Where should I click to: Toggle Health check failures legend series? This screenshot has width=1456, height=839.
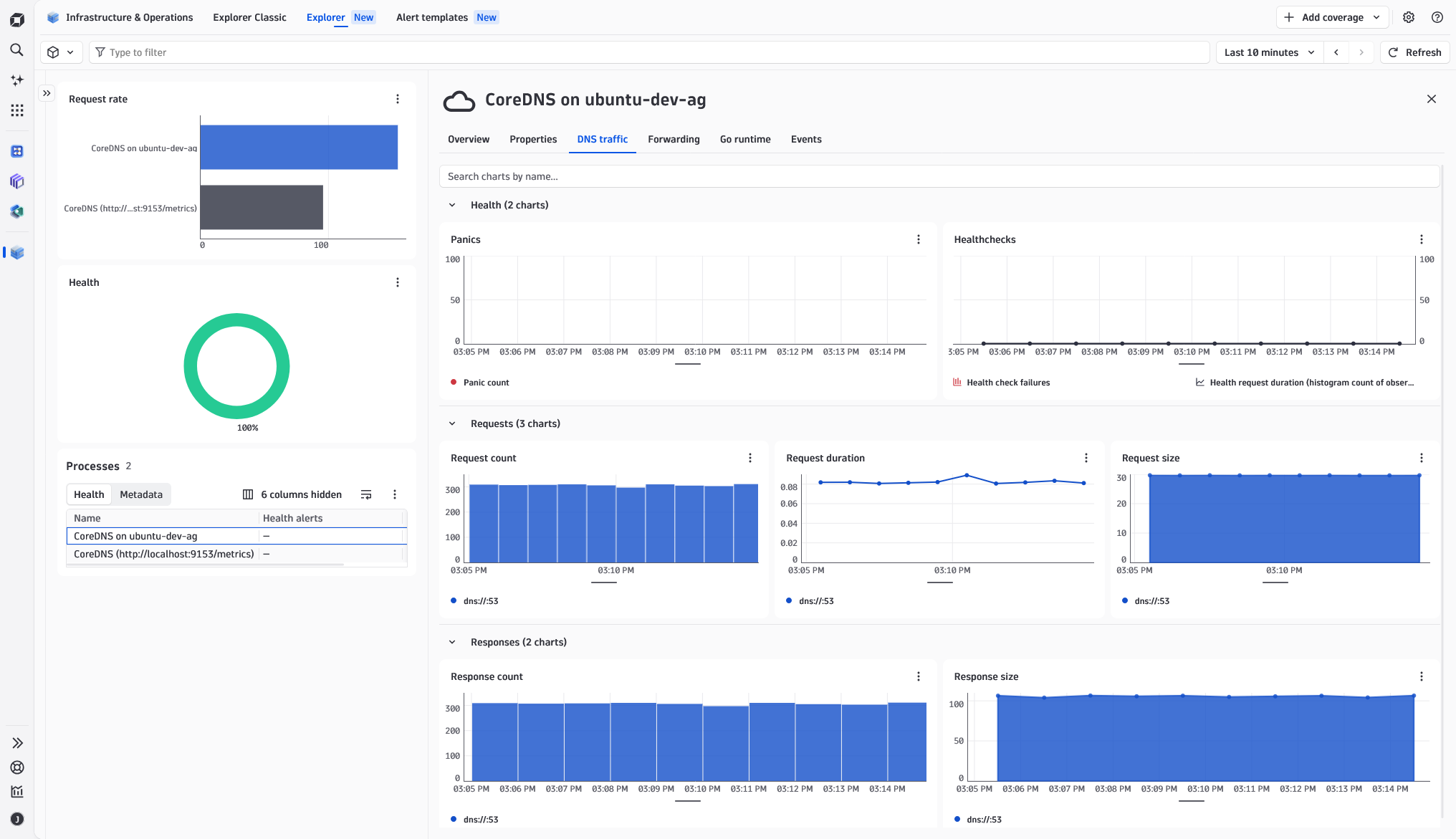(x=1002, y=383)
